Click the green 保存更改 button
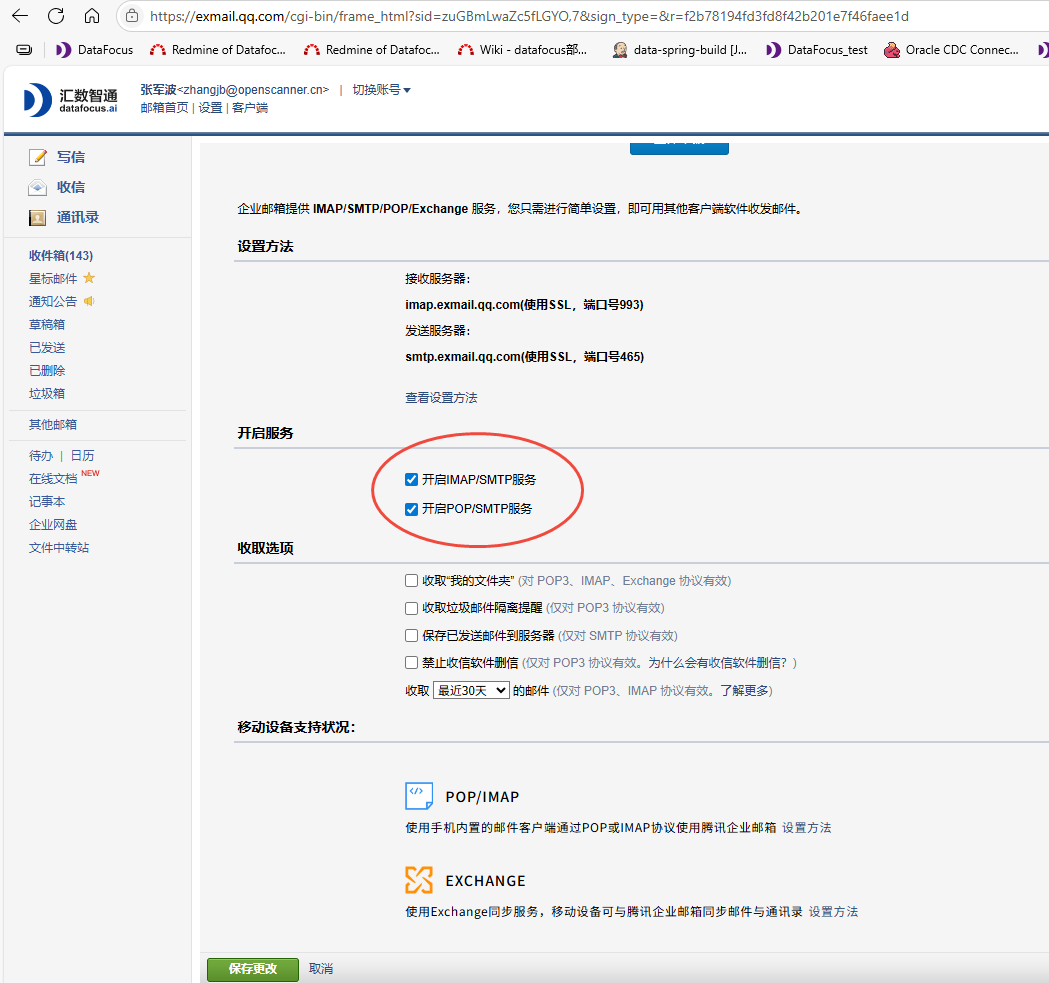The height and width of the screenshot is (983, 1049). (253, 969)
